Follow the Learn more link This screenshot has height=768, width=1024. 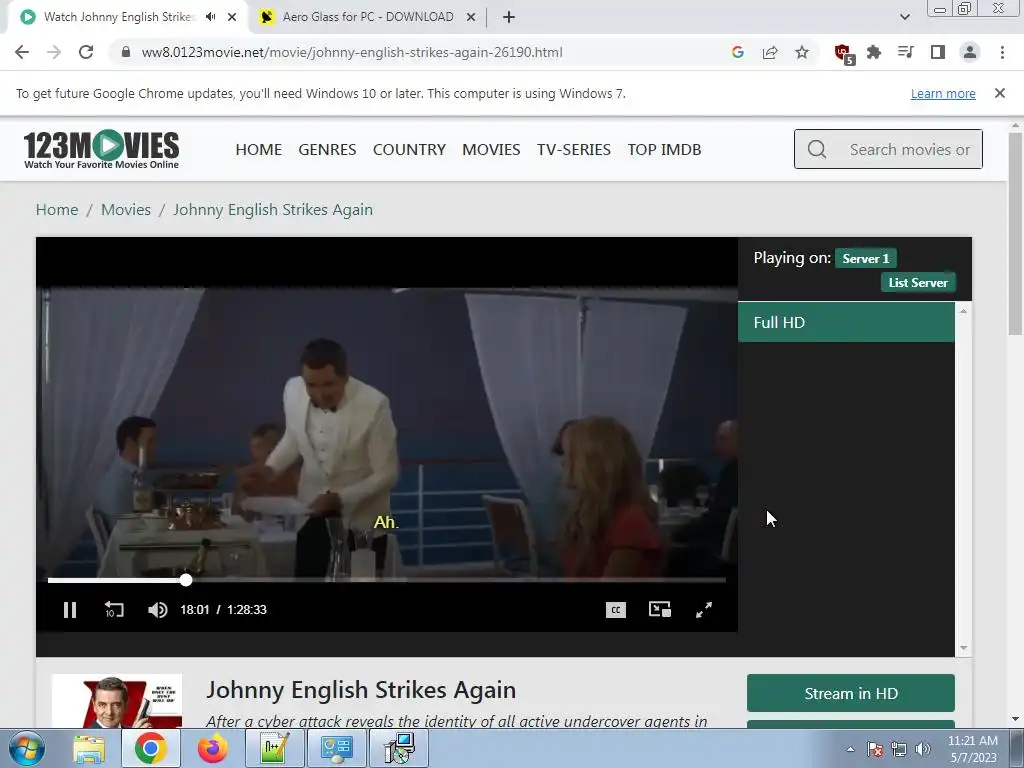[943, 93]
